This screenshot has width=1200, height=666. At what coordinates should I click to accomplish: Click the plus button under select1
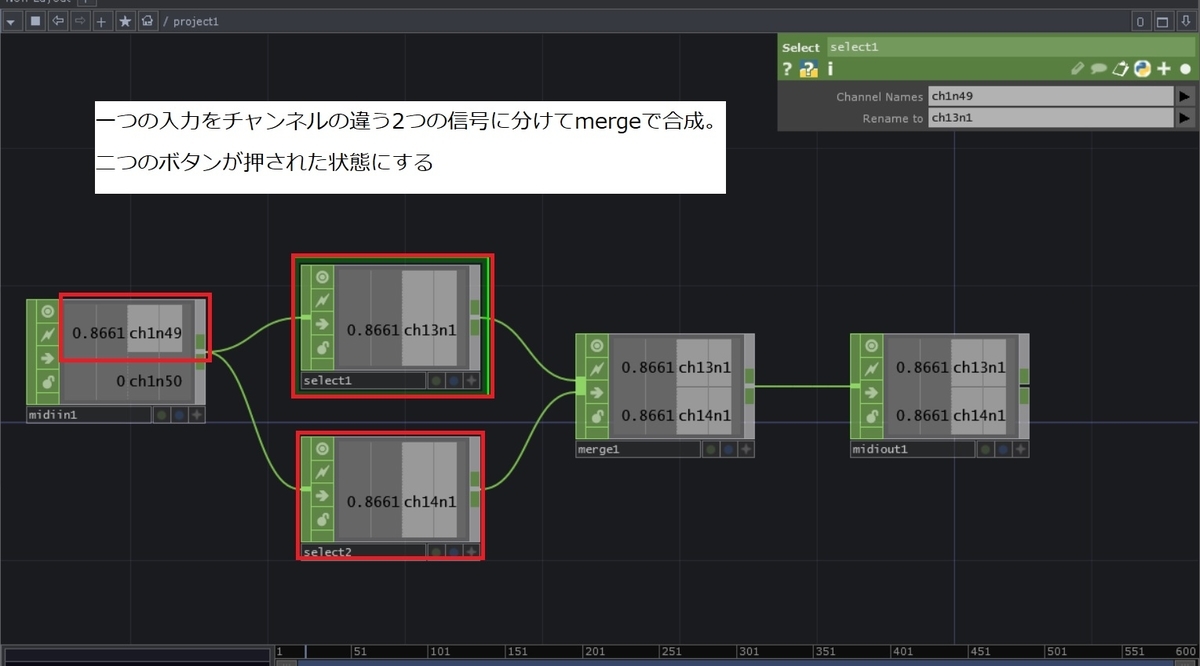coord(472,381)
